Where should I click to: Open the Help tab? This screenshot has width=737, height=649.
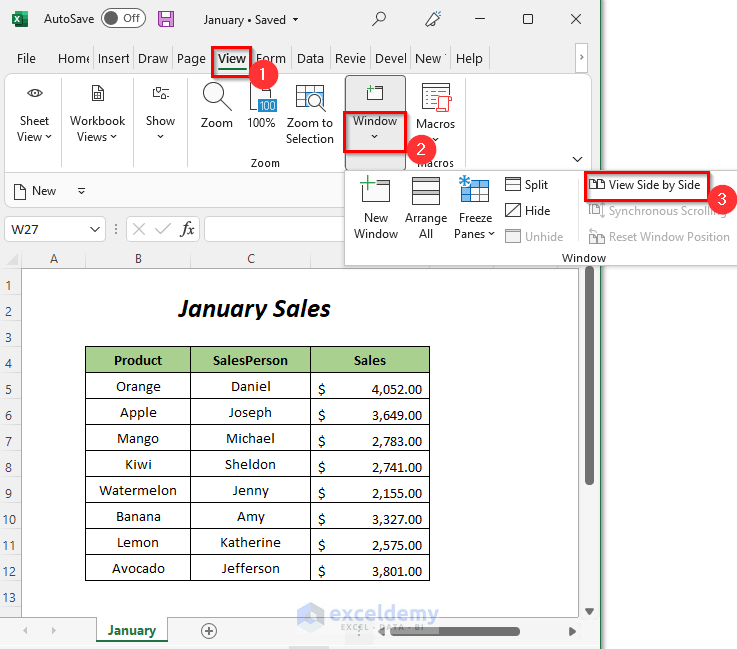[x=469, y=59]
